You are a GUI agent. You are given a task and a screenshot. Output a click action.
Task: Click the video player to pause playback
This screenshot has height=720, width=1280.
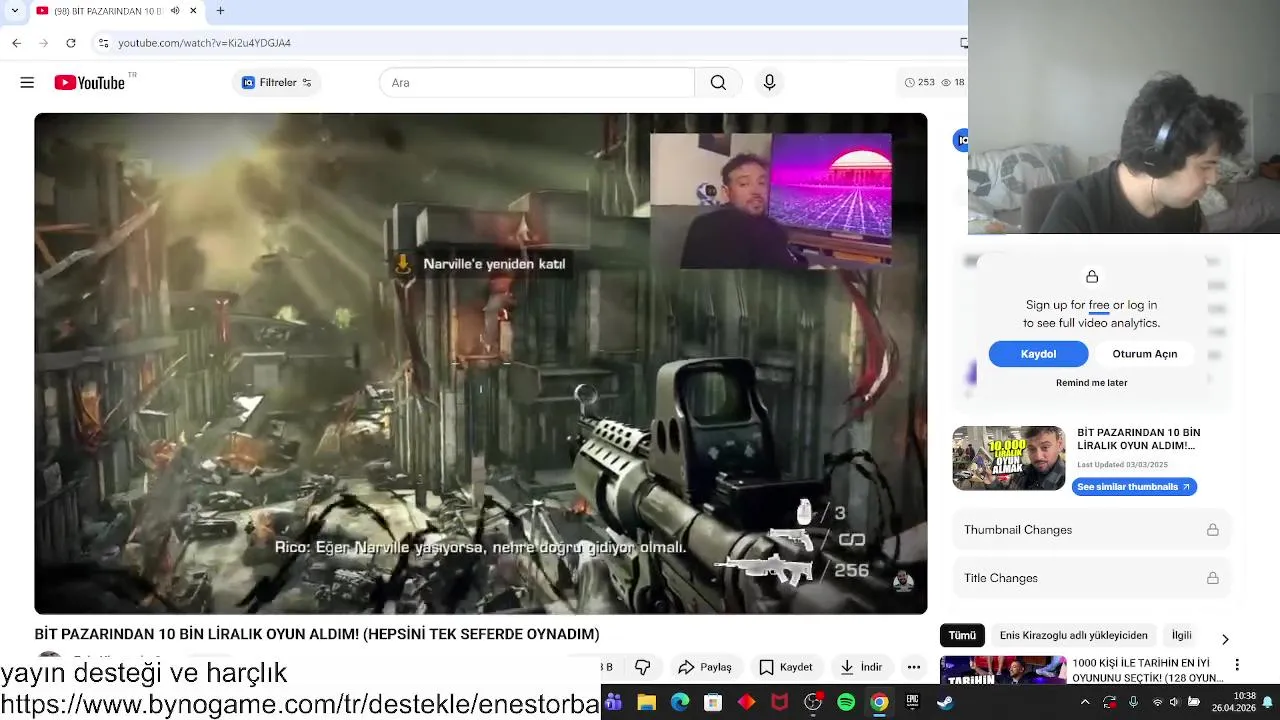(x=480, y=363)
